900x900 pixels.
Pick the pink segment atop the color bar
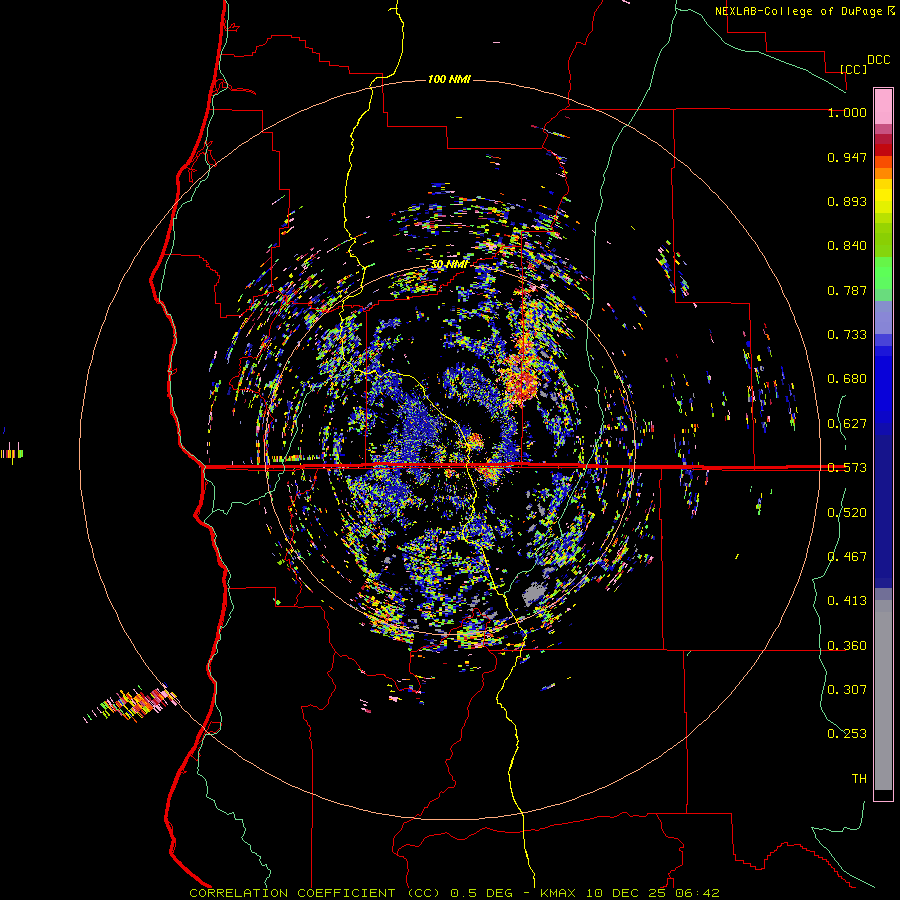(883, 106)
